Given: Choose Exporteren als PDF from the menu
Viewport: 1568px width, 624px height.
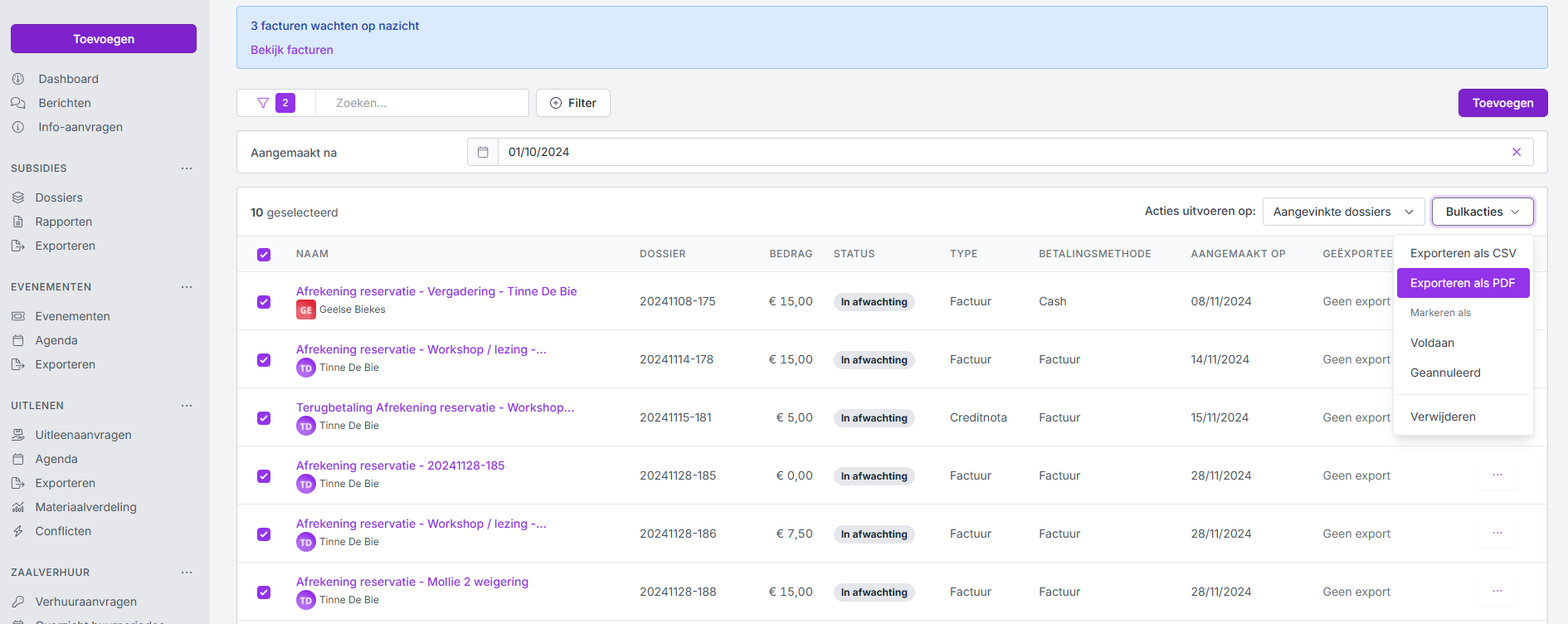Looking at the screenshot, I should (x=1462, y=283).
